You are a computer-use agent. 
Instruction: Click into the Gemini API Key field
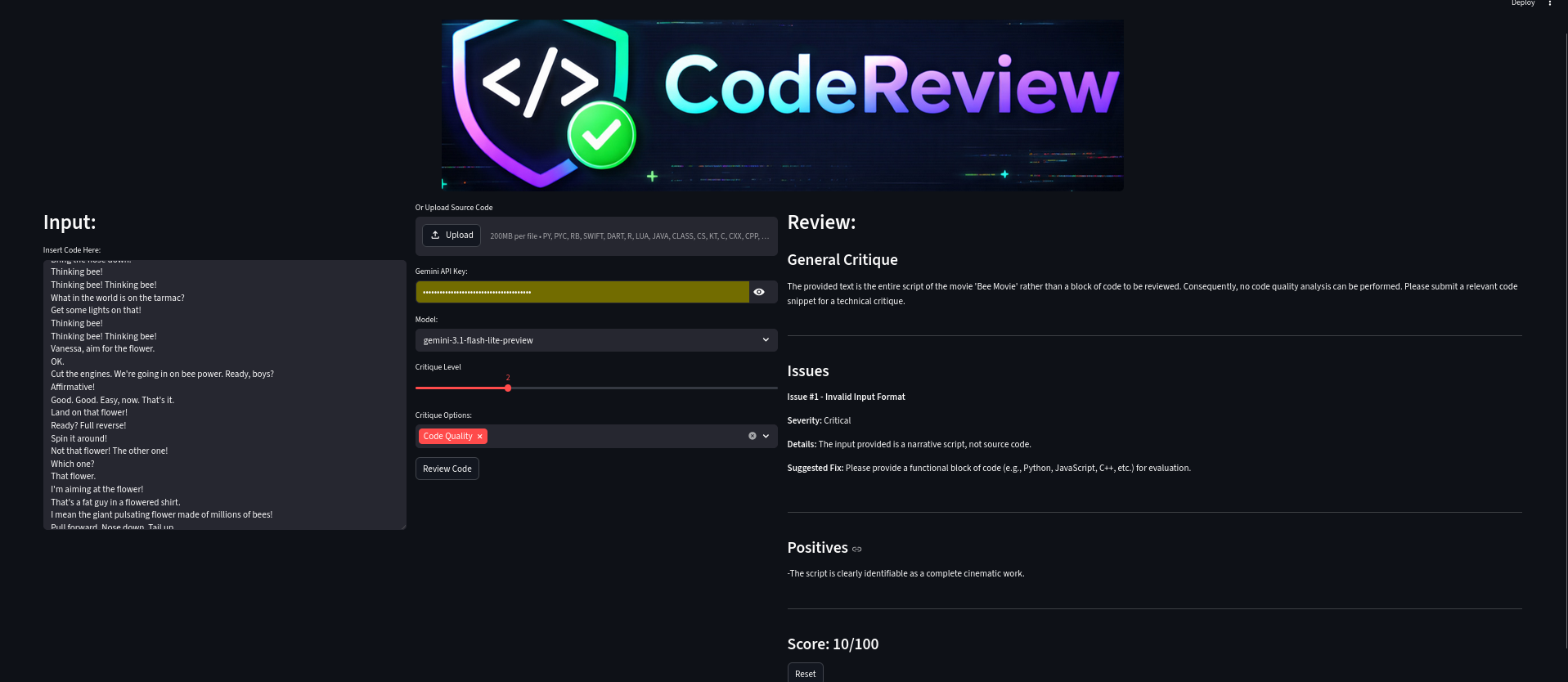pyautogui.click(x=582, y=292)
